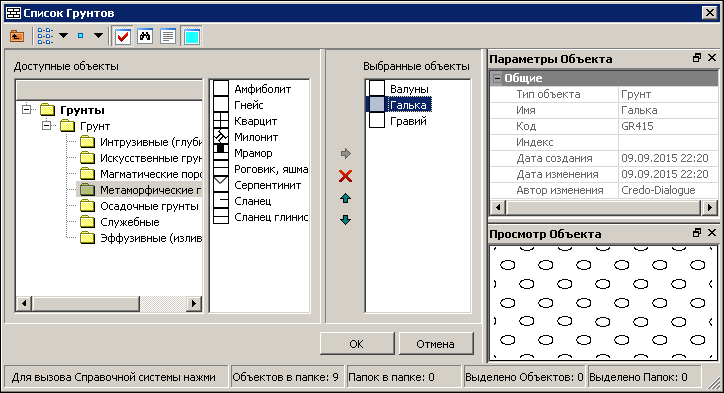This screenshot has width=724, height=393.
Task: Click the Код value GR415
Action: pyautogui.click(x=668, y=126)
